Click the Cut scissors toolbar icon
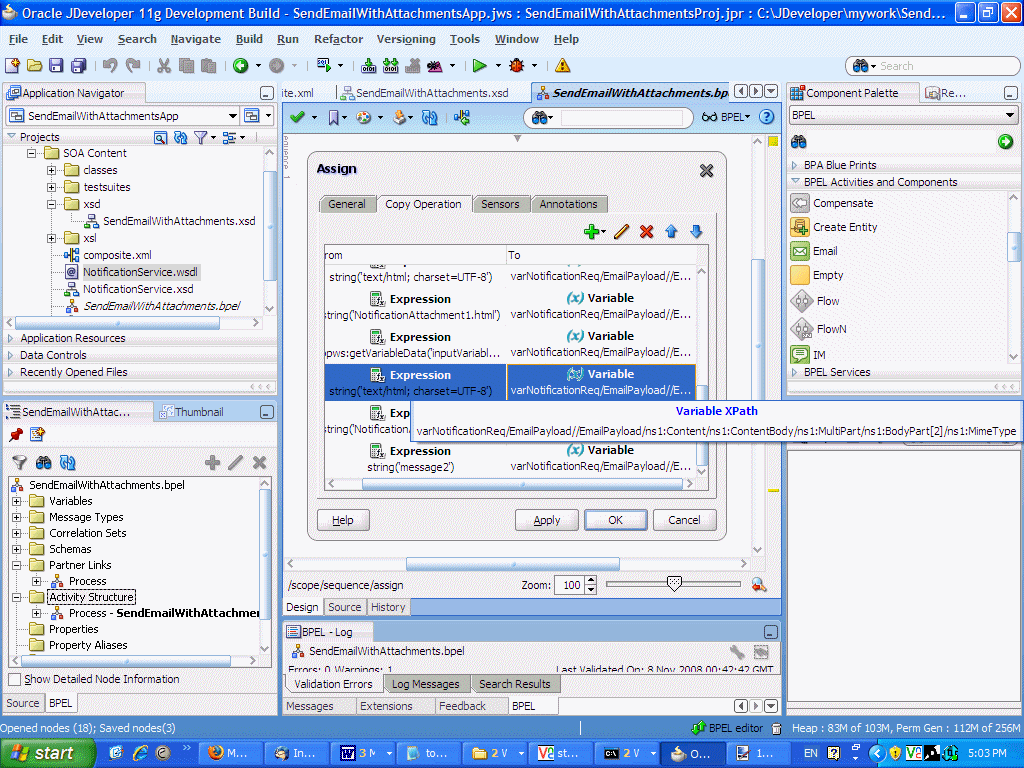This screenshot has height=768, width=1024. 164,65
